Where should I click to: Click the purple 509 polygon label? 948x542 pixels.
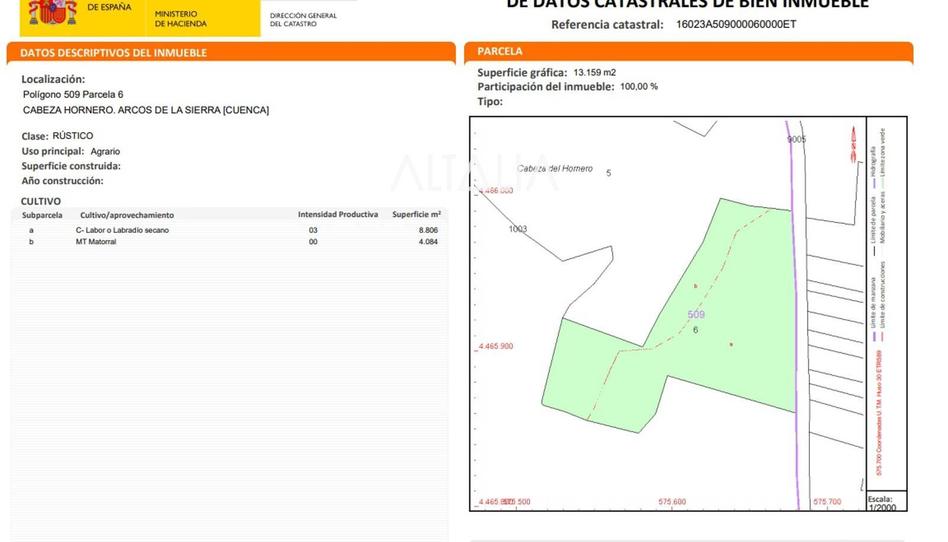(696, 315)
